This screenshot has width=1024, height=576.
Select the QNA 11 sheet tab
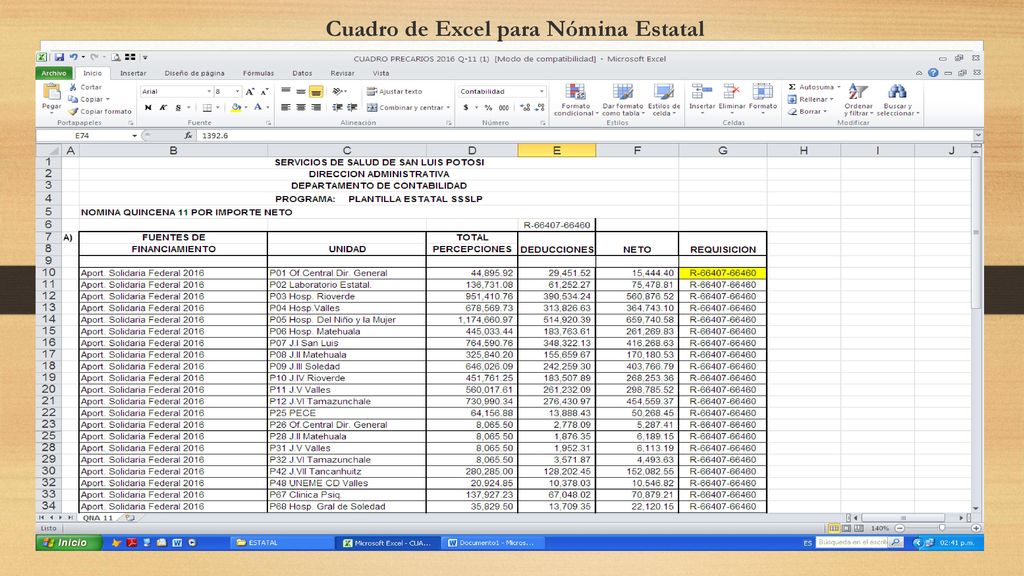pos(98,518)
